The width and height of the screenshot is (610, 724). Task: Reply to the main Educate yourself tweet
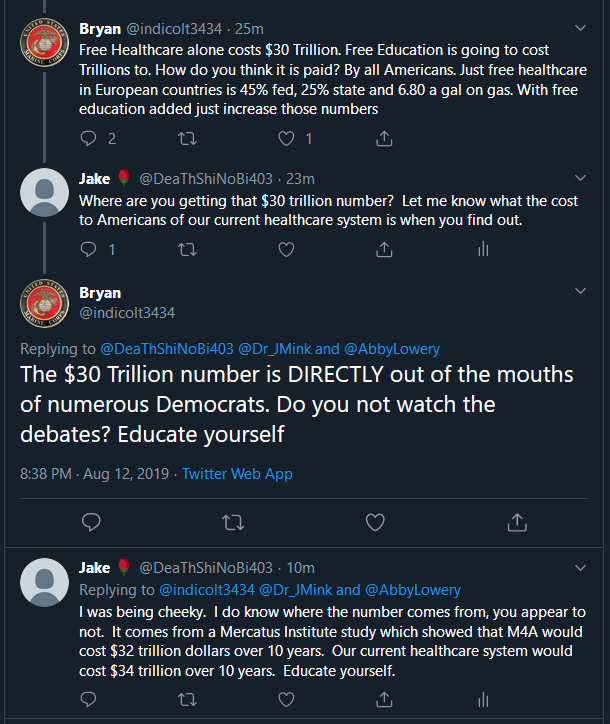coord(91,521)
